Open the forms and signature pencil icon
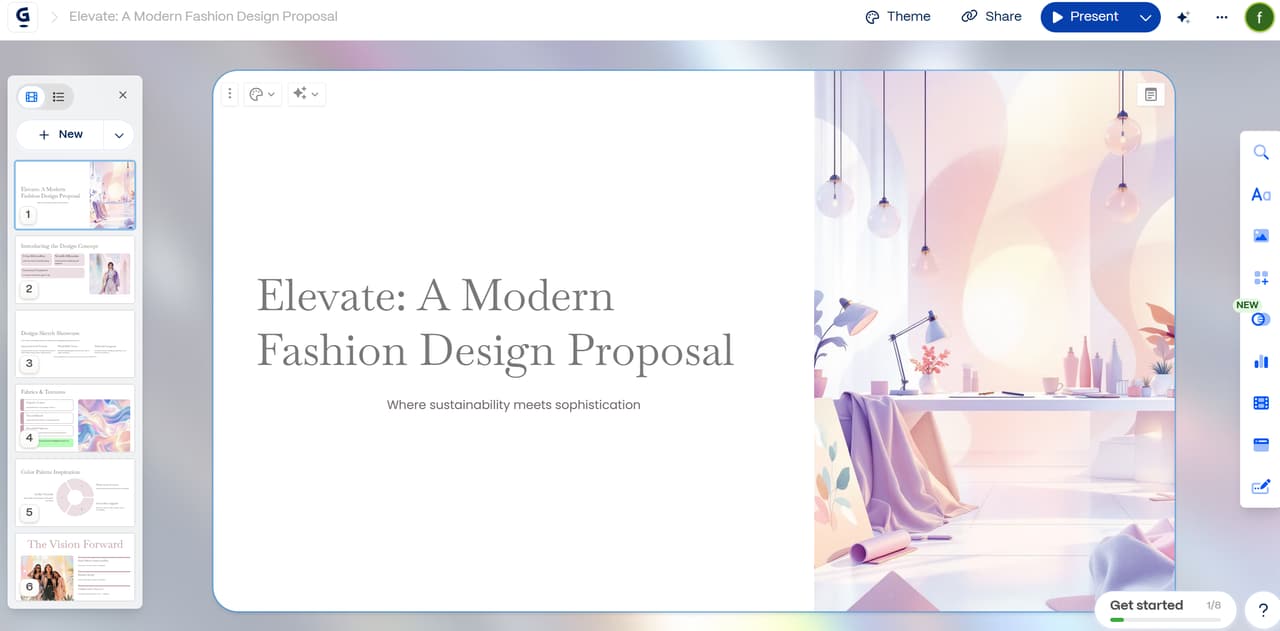 (x=1260, y=487)
